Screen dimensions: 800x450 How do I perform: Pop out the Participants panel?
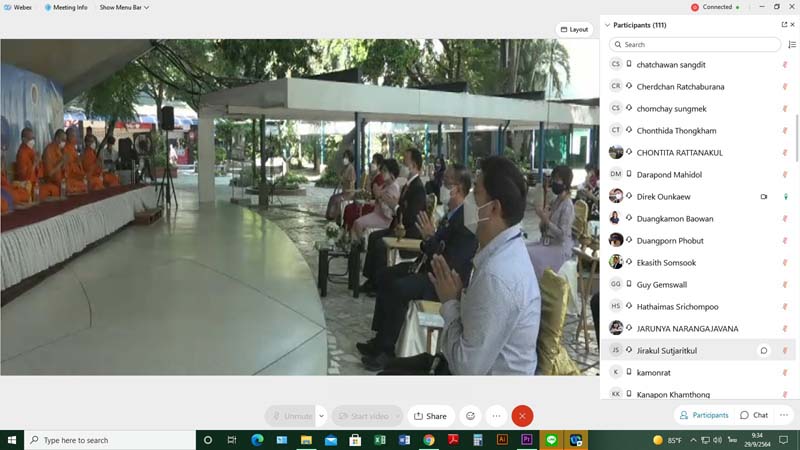click(x=784, y=24)
